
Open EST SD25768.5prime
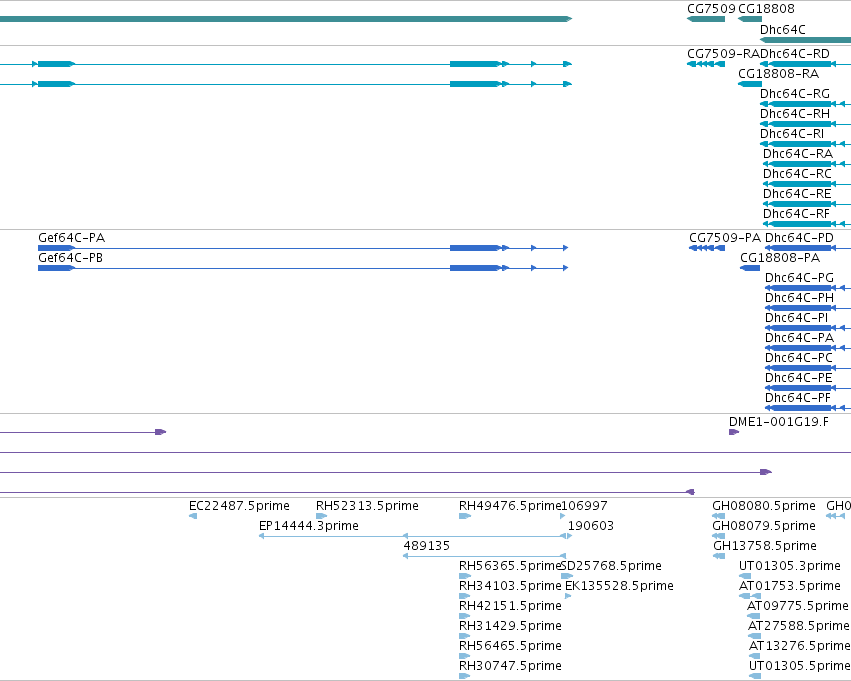coord(611,566)
